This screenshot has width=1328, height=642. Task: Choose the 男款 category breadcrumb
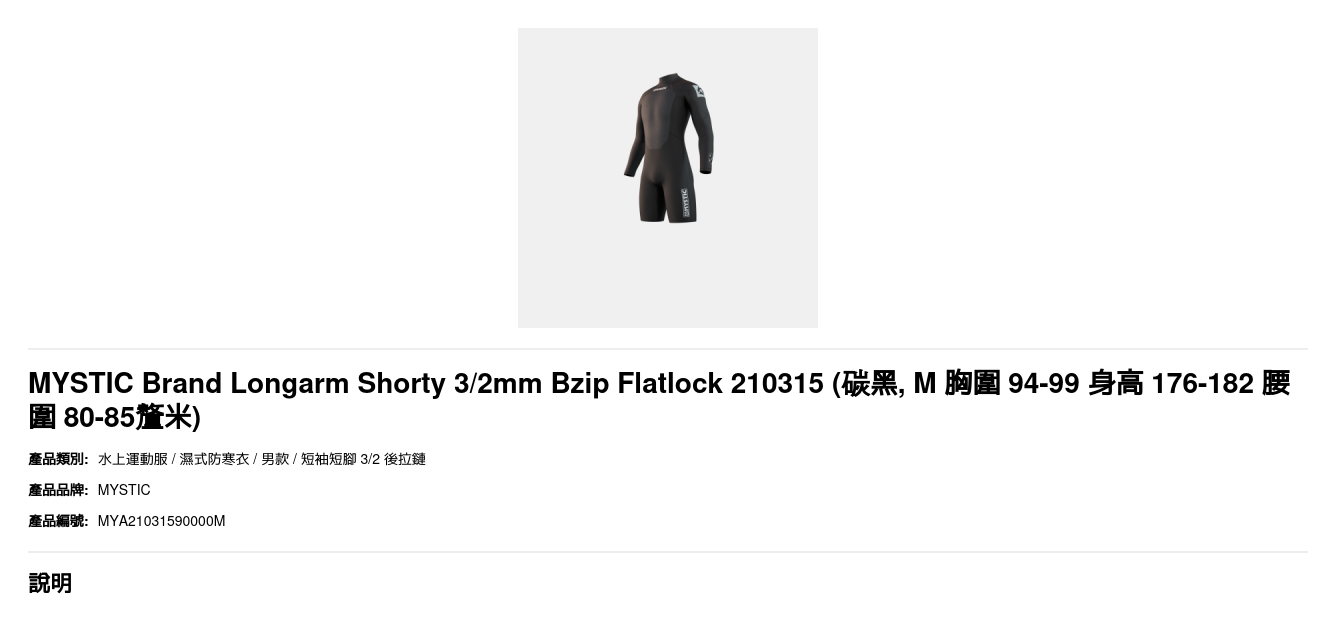pyautogui.click(x=275, y=459)
